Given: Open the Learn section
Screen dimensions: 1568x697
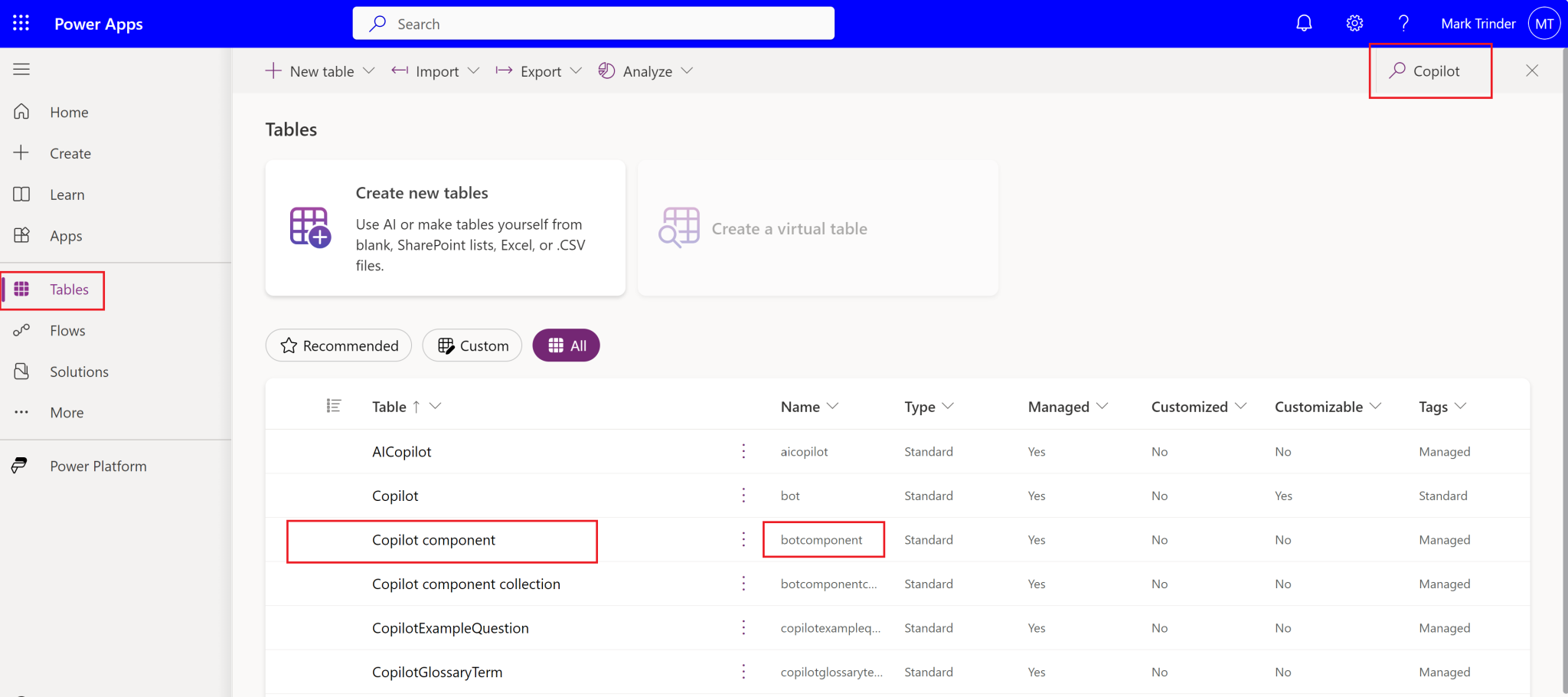Looking at the screenshot, I should pyautogui.click(x=66, y=194).
